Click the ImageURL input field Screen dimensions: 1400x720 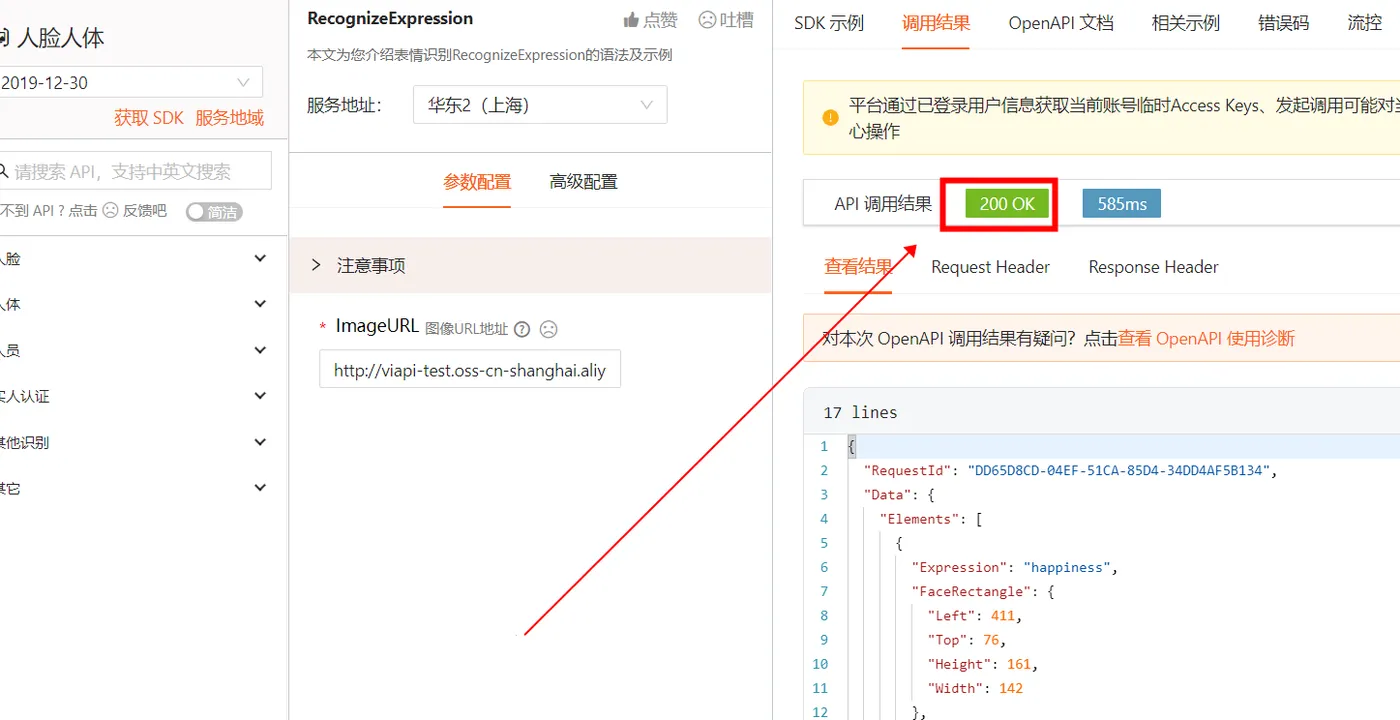470,369
